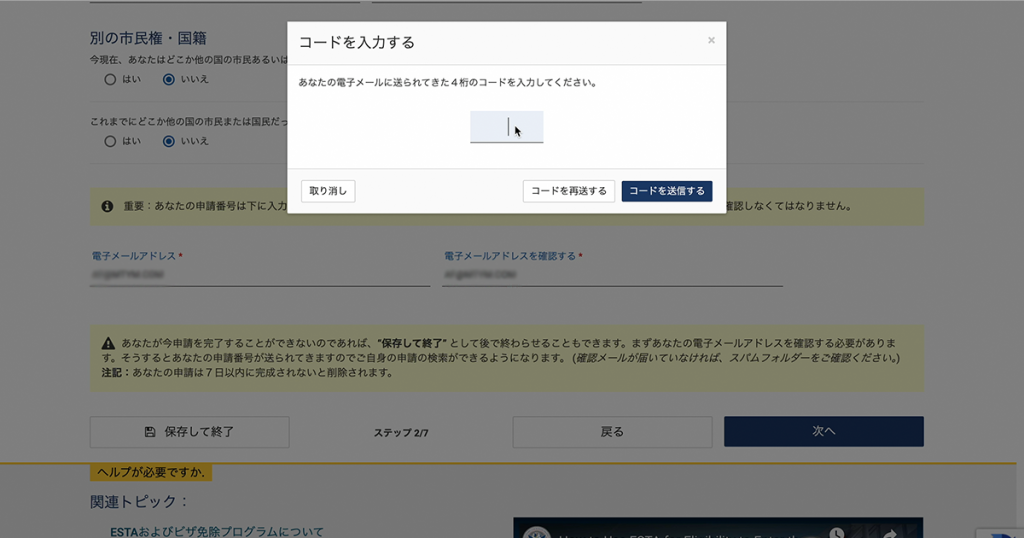Click the 4-digit code input field

506,127
